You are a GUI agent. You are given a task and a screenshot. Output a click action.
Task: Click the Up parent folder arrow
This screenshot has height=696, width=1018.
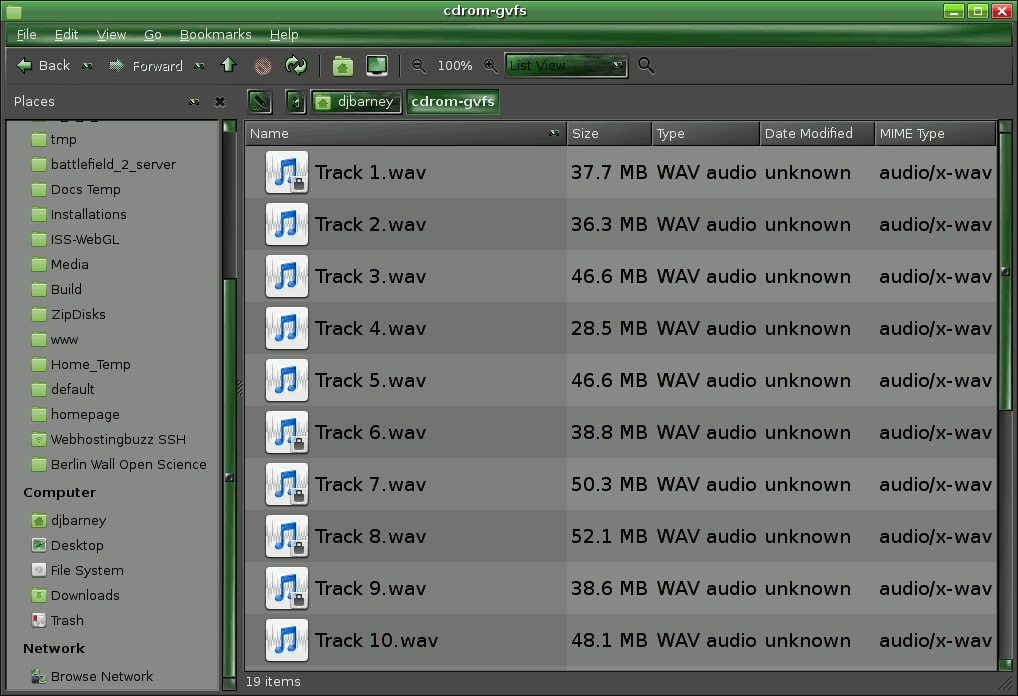tap(228, 66)
